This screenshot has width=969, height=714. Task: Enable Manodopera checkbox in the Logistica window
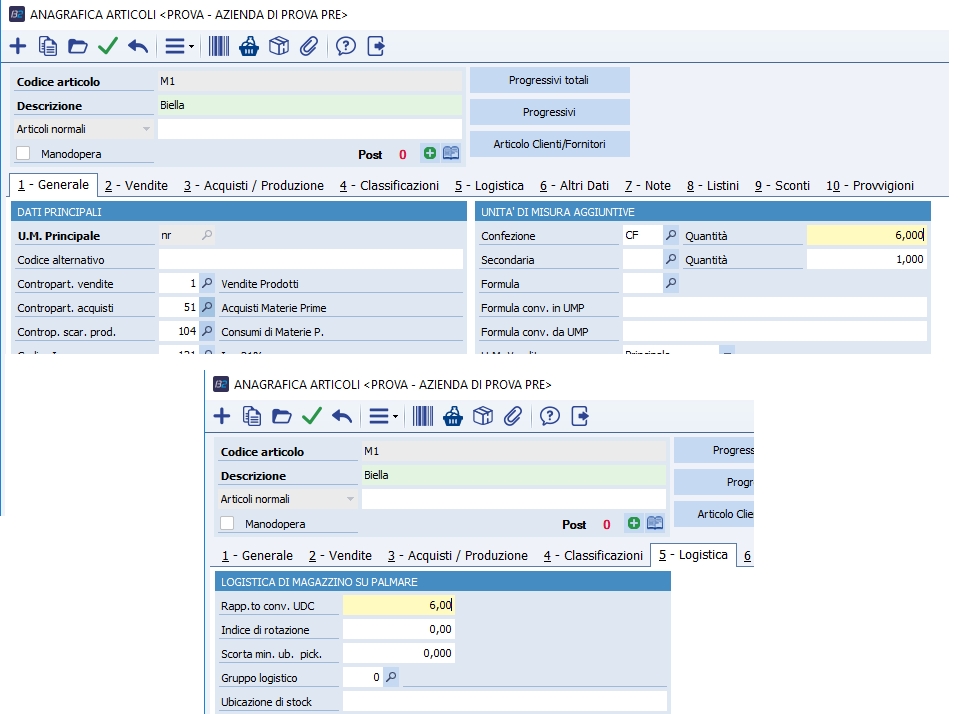pos(228,523)
